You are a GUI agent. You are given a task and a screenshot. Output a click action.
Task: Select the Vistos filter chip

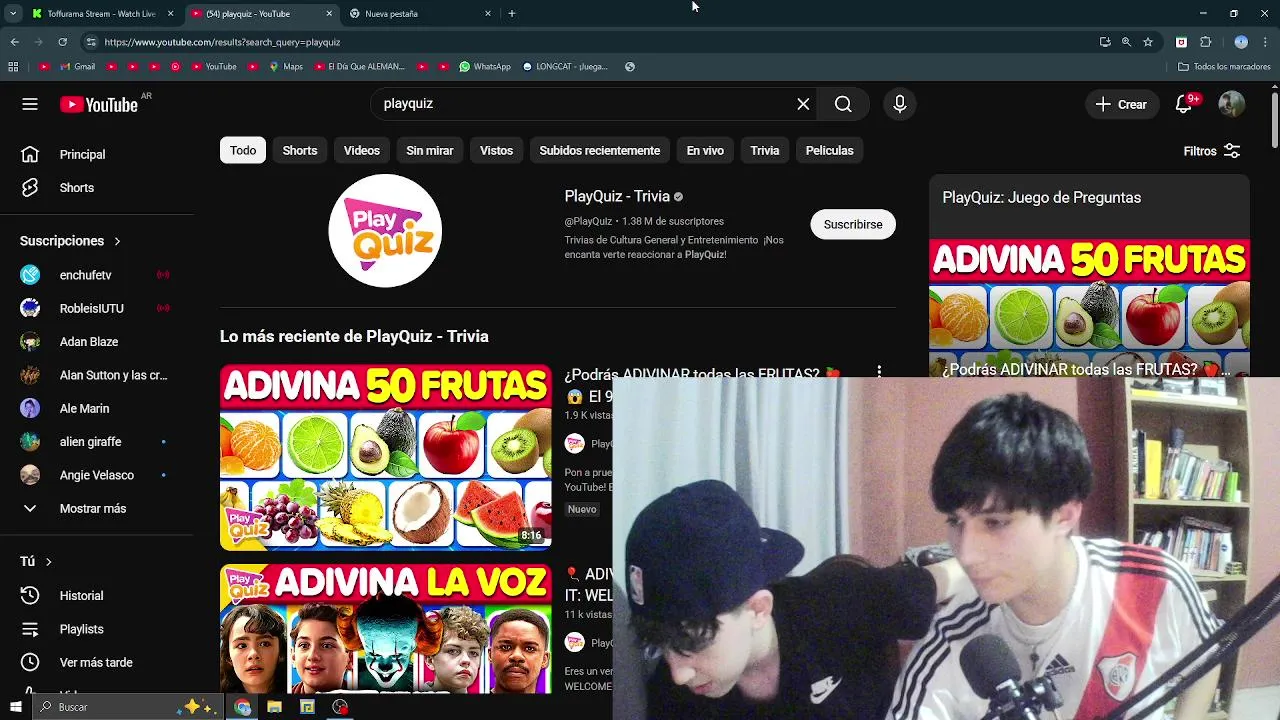tap(496, 150)
